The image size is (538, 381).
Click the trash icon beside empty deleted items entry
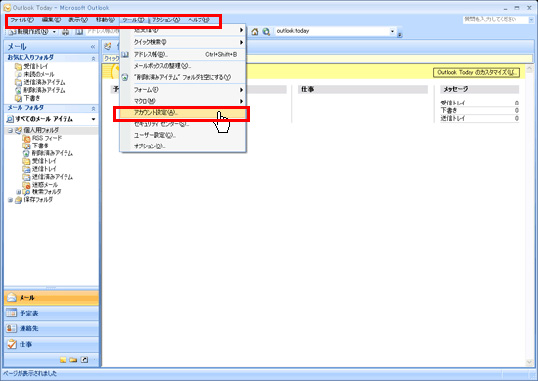click(125, 77)
